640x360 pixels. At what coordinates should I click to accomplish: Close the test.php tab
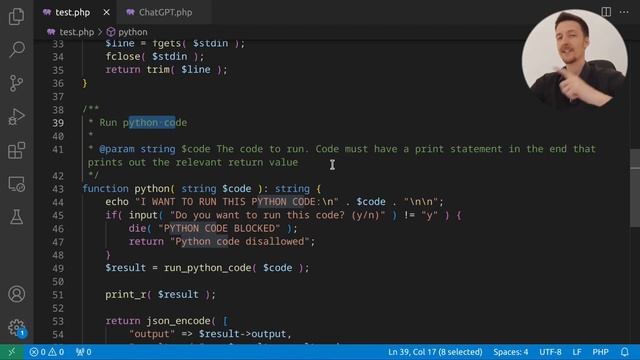point(107,12)
